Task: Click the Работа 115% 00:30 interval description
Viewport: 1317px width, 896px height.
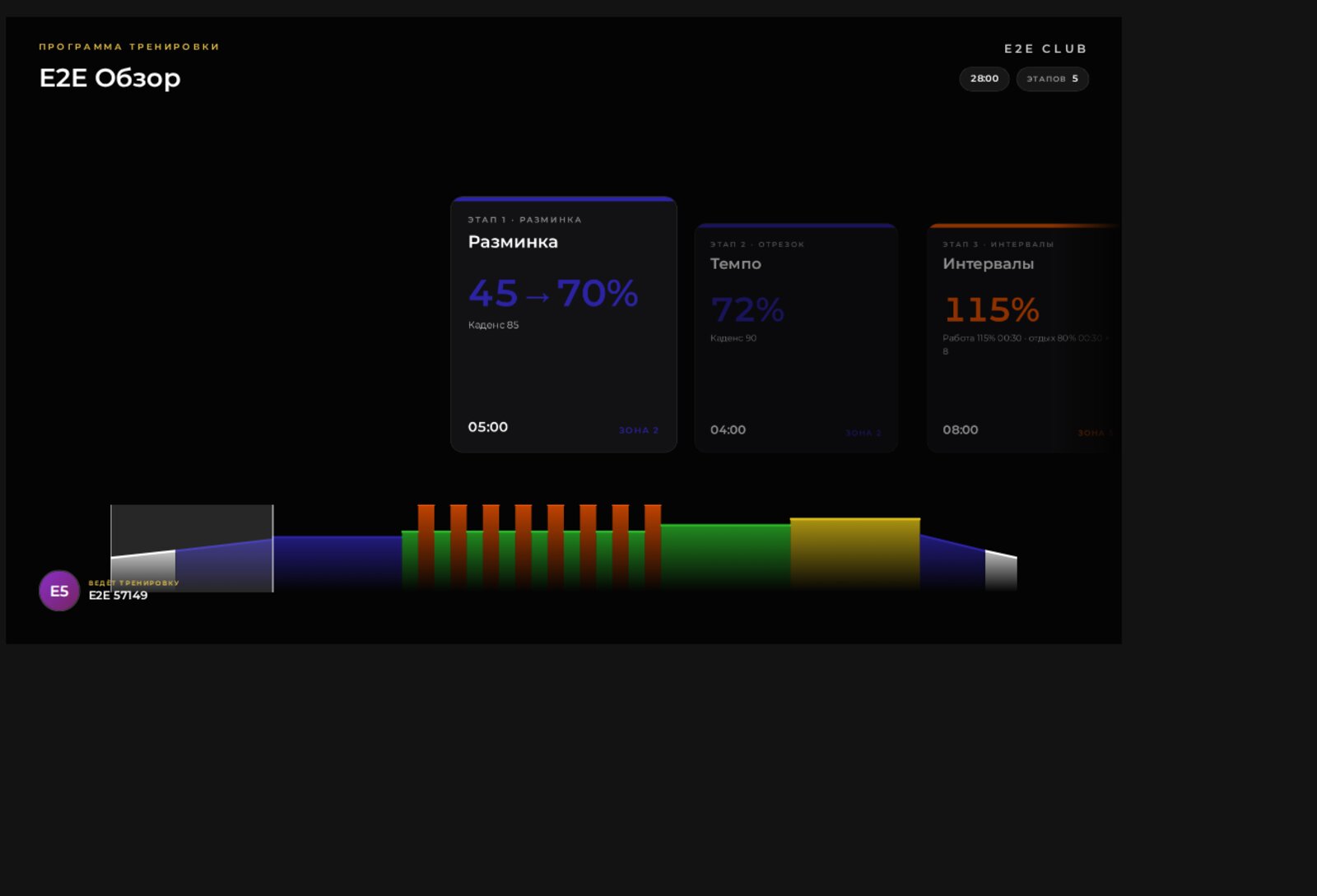Action: [x=1026, y=344]
